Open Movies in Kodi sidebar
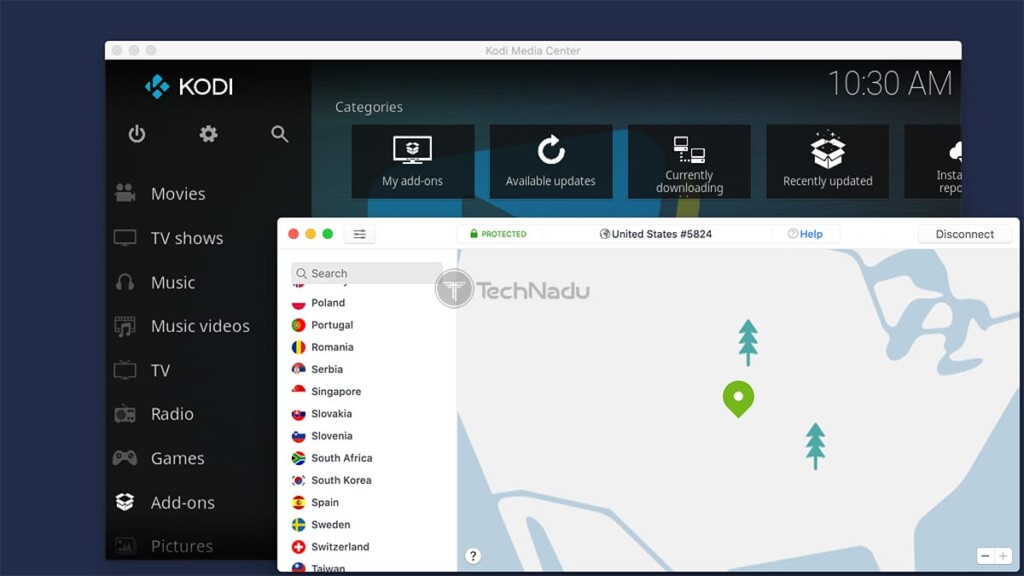 tap(178, 194)
